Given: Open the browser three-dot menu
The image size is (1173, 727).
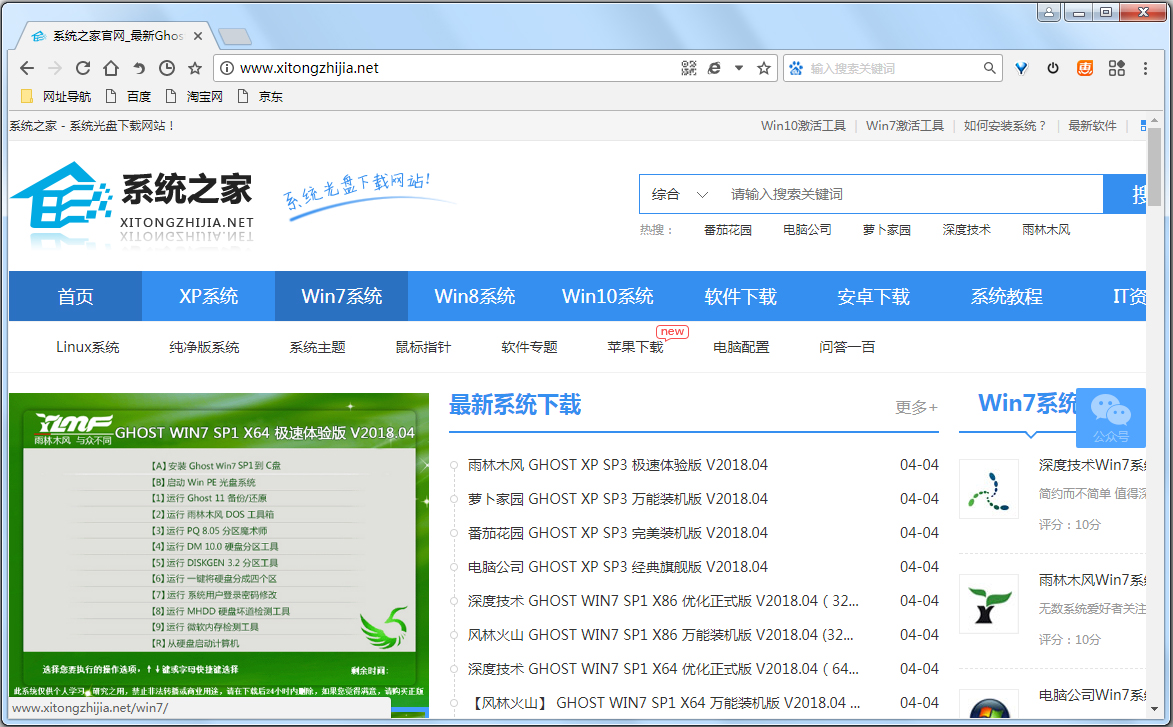Looking at the screenshot, I should click(x=1144, y=68).
